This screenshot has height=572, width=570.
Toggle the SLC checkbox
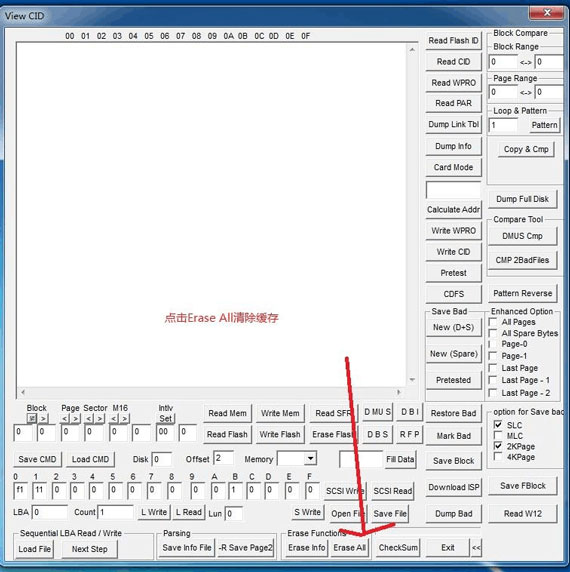(x=498, y=425)
